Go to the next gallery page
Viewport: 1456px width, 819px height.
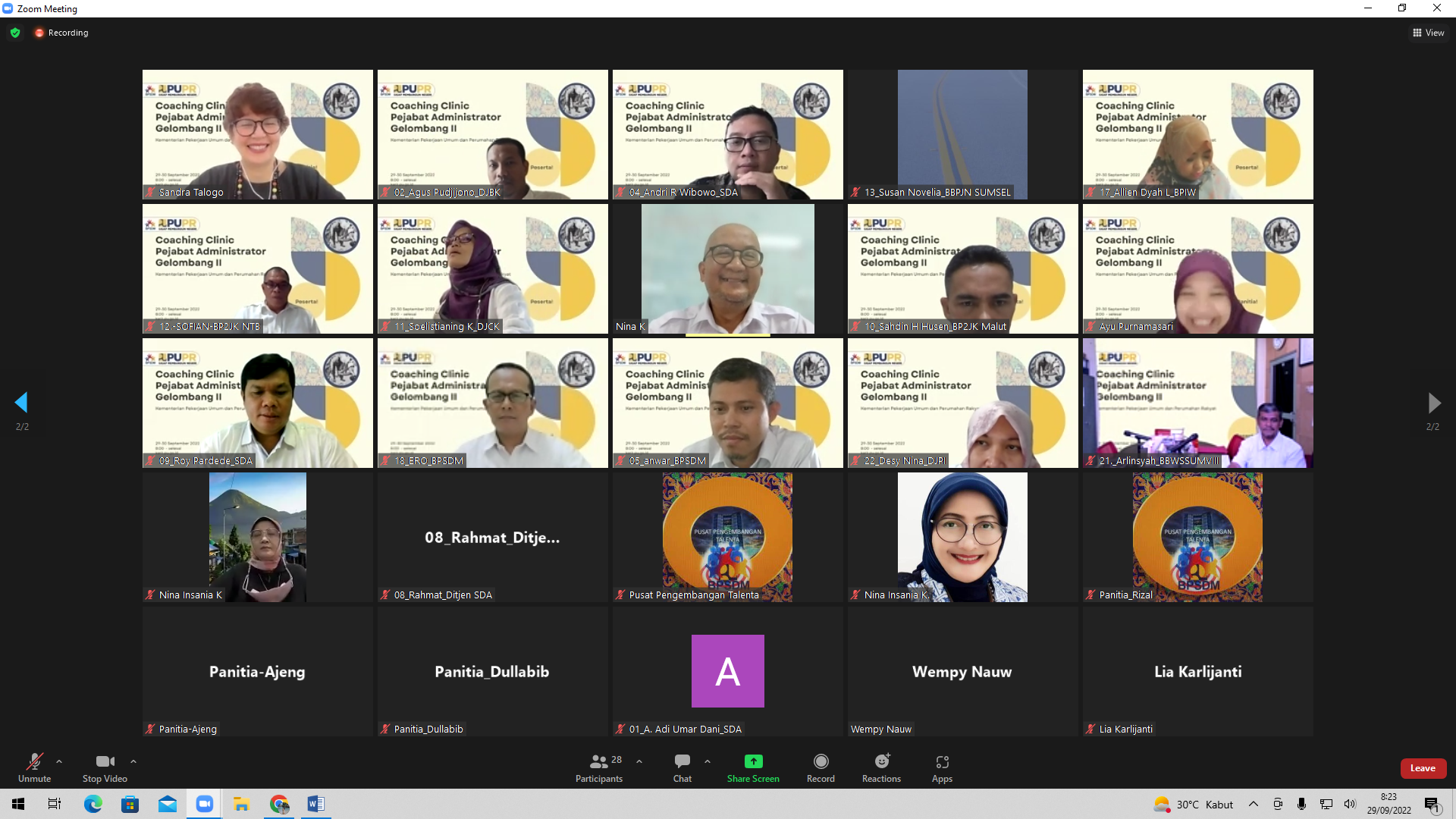[x=1433, y=403]
